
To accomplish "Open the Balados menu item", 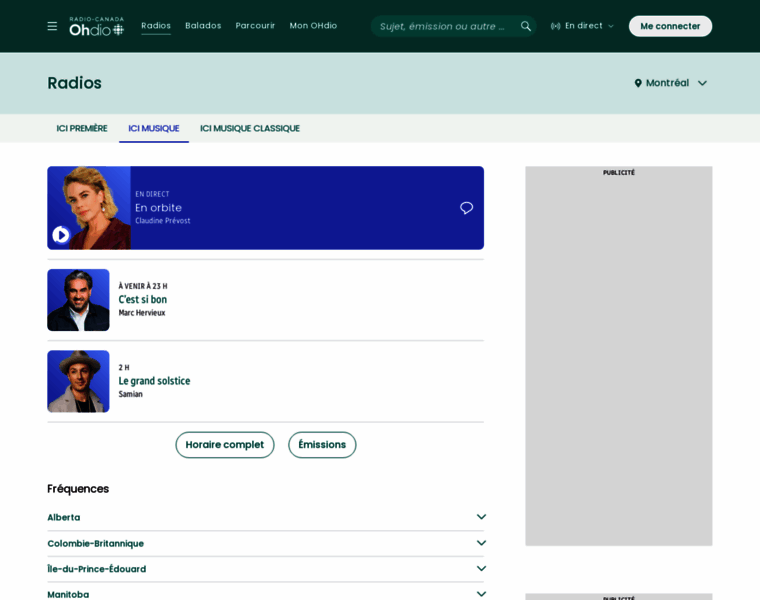I will click(203, 26).
